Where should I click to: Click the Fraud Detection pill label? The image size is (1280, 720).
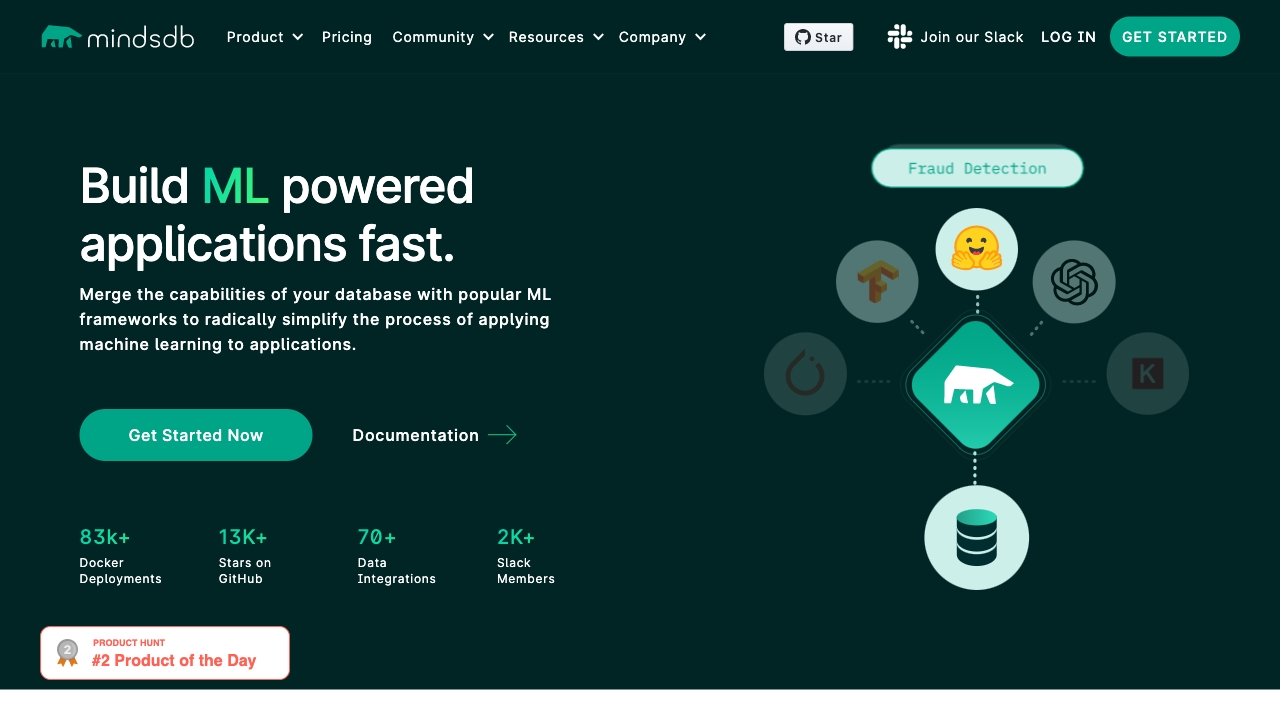[976, 167]
